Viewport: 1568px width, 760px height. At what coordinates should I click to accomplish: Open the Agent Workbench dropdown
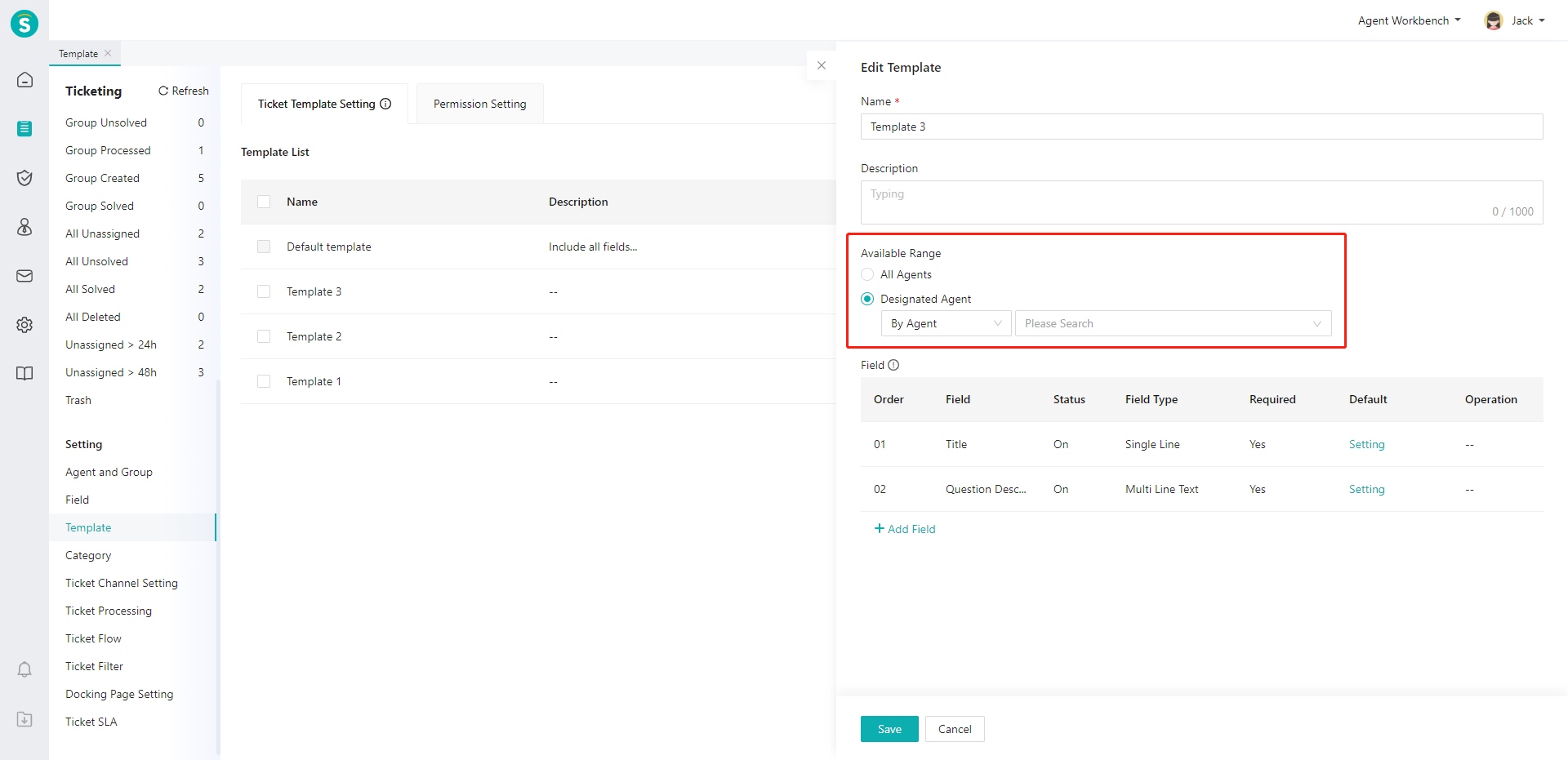click(x=1409, y=20)
